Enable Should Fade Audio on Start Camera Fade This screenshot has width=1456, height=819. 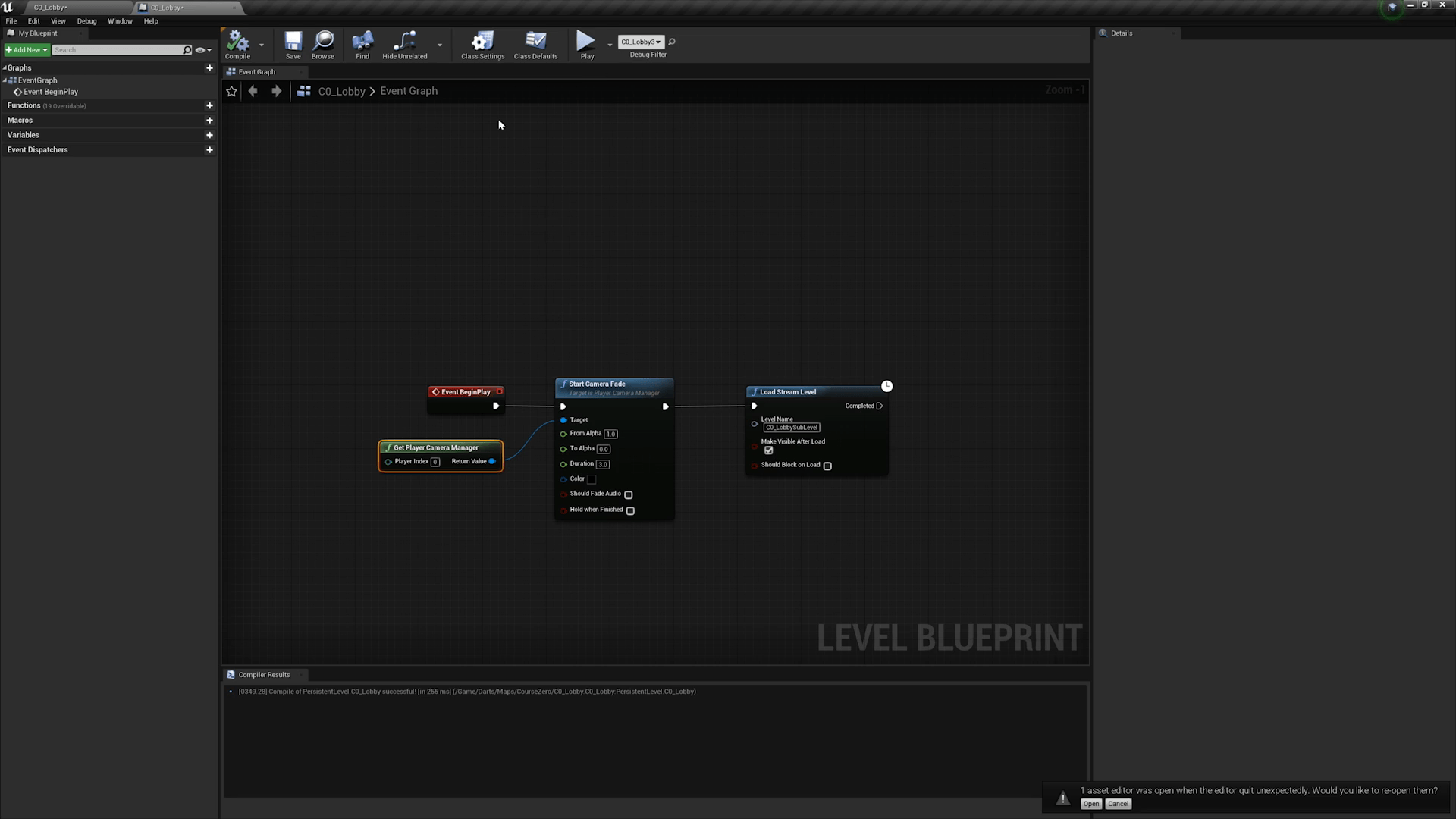tap(628, 494)
